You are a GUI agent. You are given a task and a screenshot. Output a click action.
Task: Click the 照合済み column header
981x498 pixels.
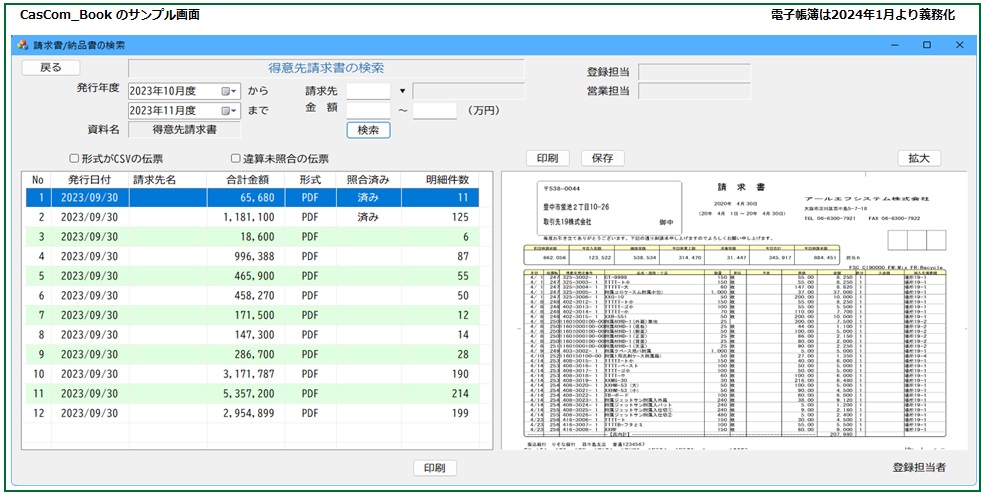[x=368, y=180]
